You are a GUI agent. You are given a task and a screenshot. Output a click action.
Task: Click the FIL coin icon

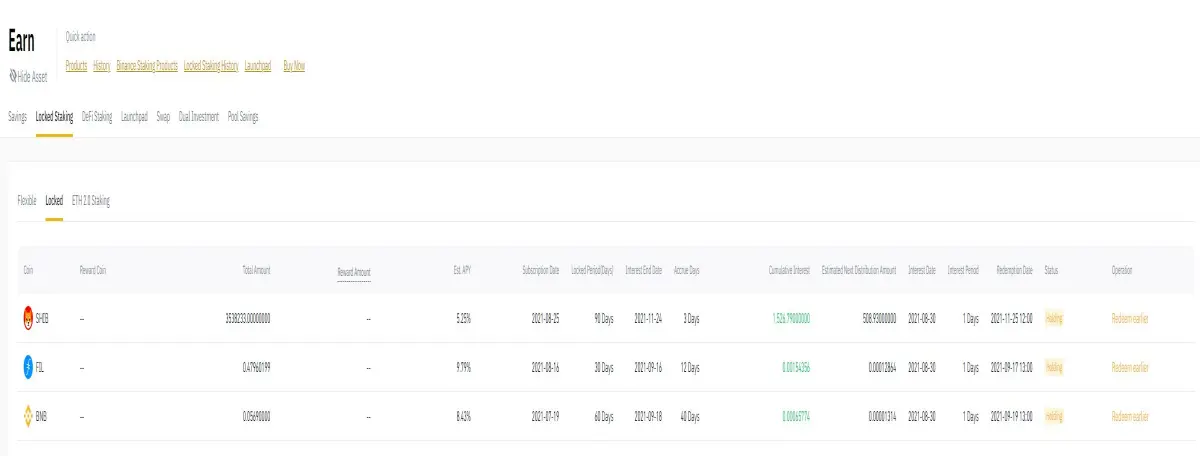click(28, 368)
